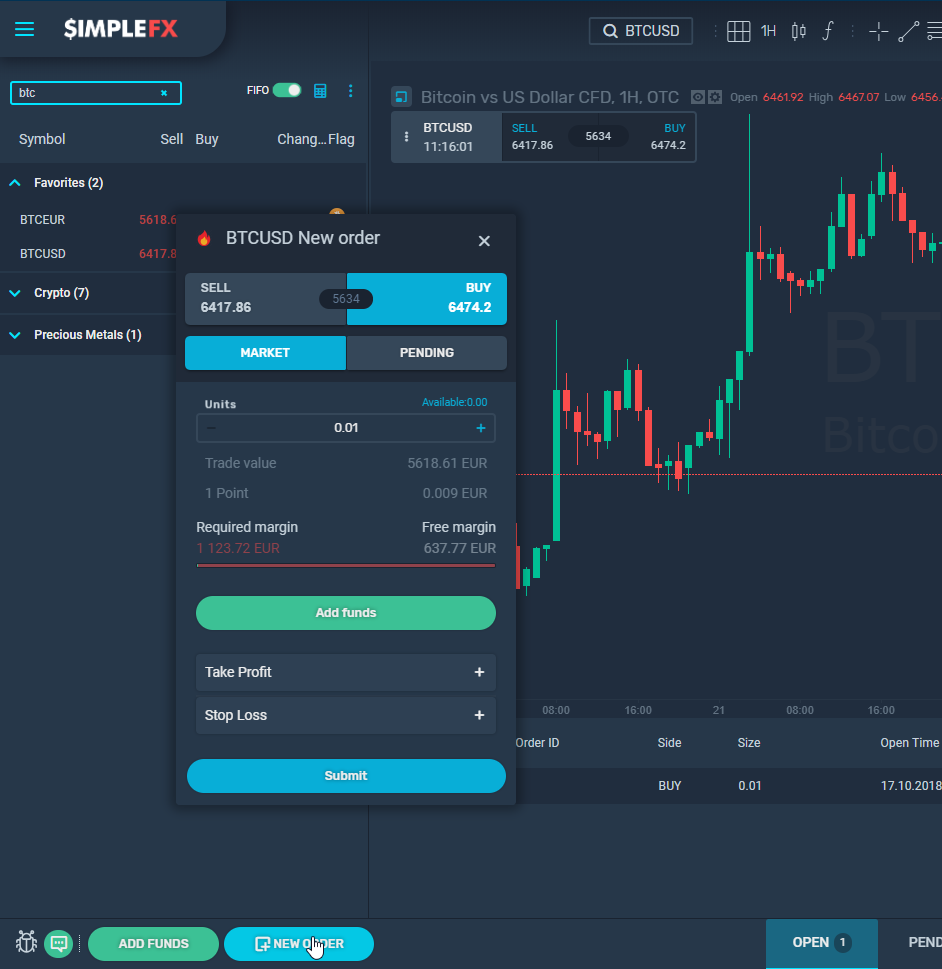The image size is (942, 969).
Task: Select the crosshair cursor tool
Action: (x=878, y=31)
